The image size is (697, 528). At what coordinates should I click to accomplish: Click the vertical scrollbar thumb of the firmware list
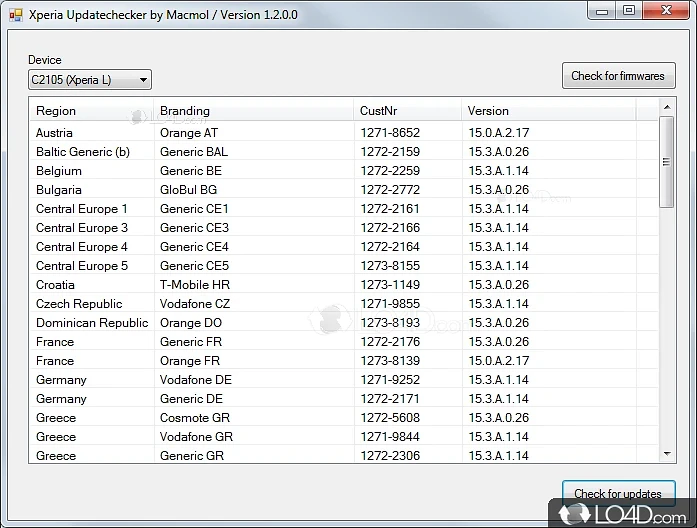666,162
